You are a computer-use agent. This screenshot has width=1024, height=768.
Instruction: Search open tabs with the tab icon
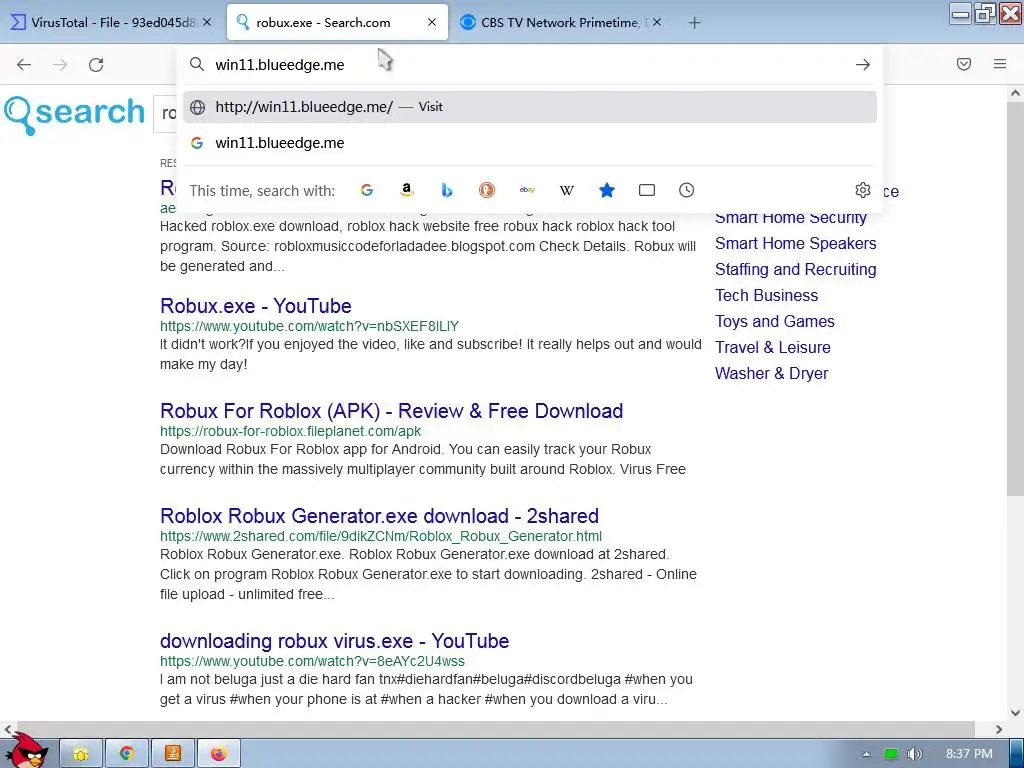pyautogui.click(x=647, y=190)
